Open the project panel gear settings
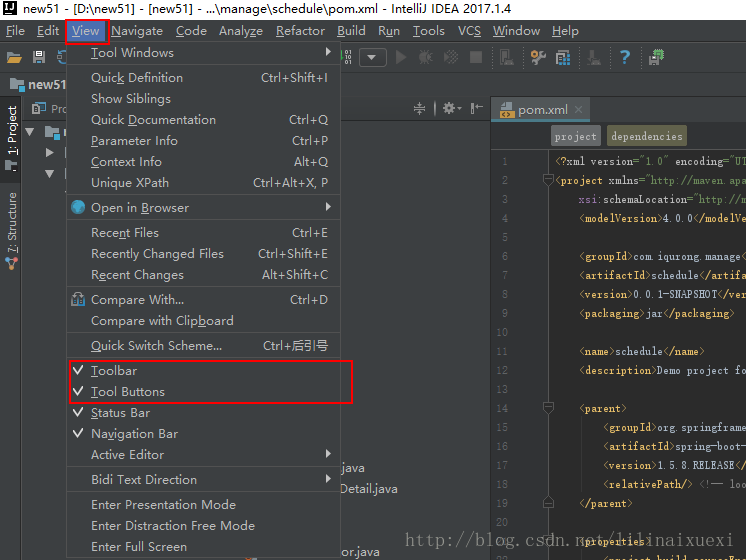Image resolution: width=746 pixels, height=560 pixels. [452, 108]
